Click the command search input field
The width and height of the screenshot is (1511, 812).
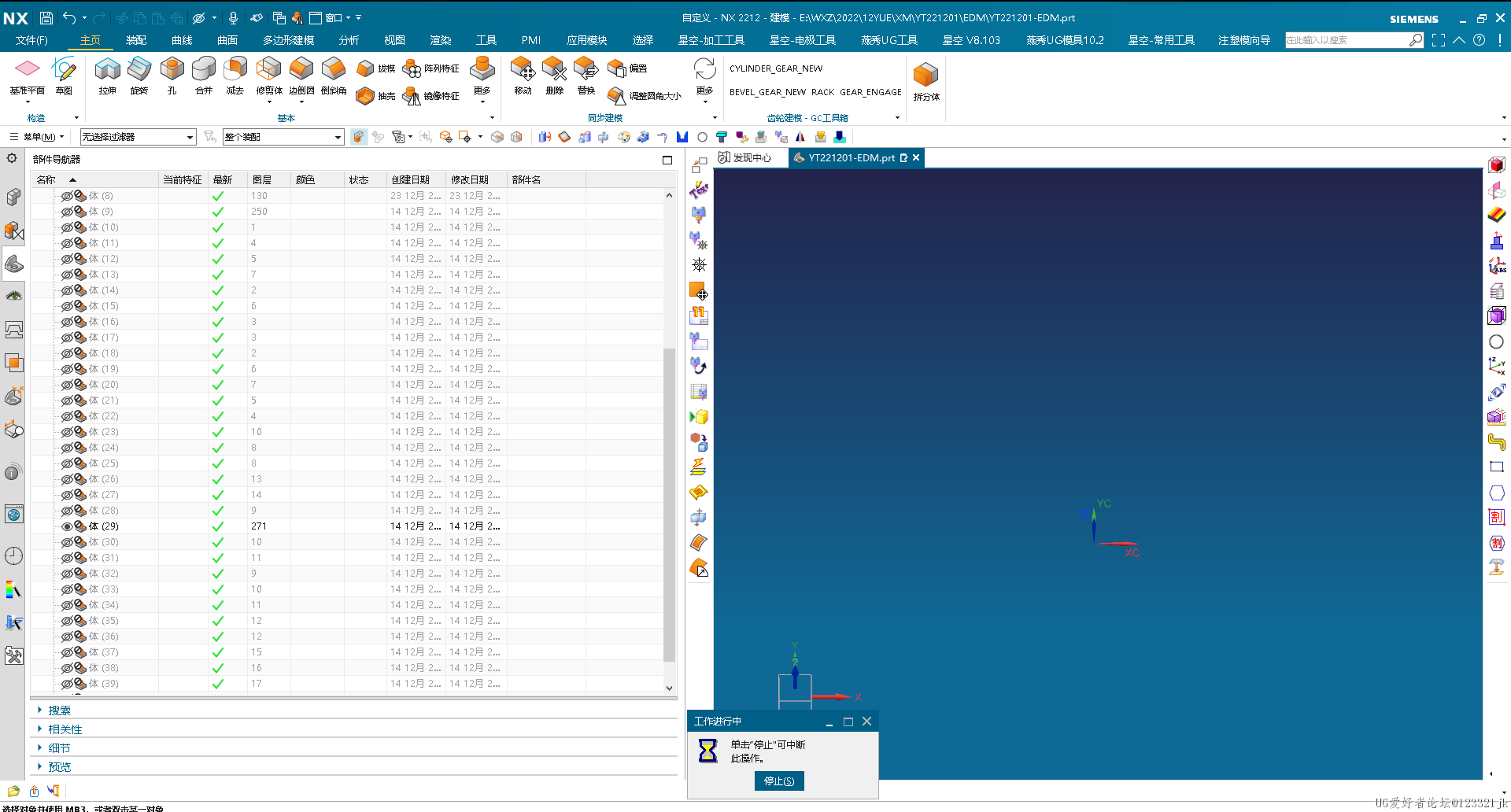click(1347, 40)
